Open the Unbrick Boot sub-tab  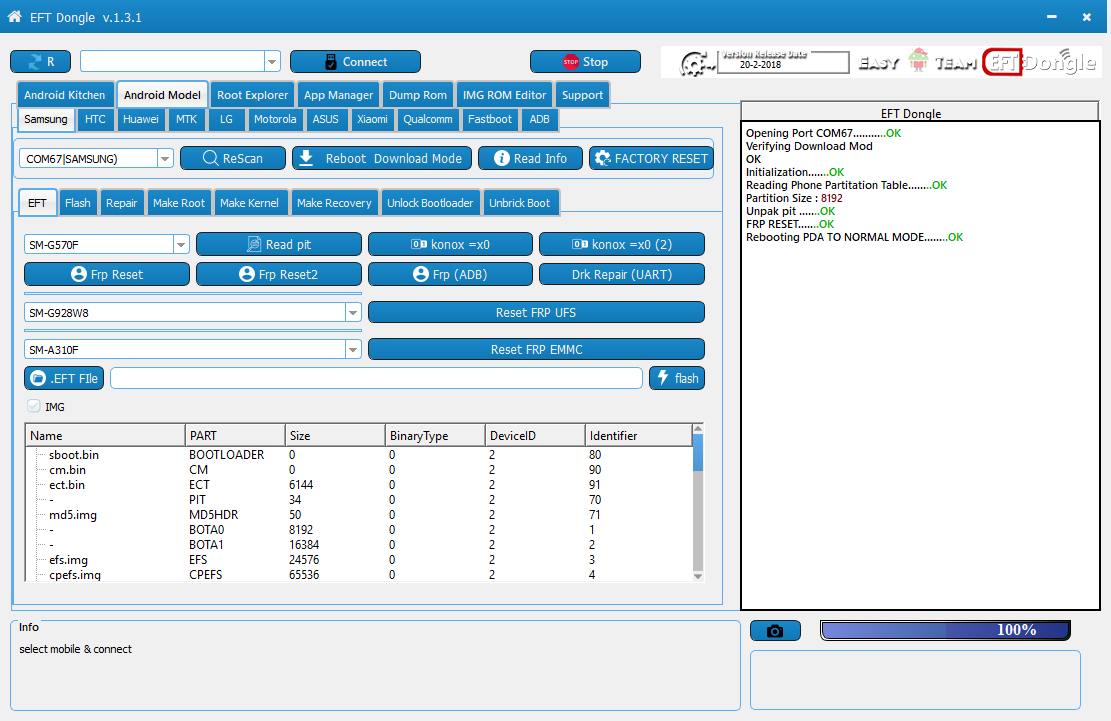pyautogui.click(x=519, y=203)
